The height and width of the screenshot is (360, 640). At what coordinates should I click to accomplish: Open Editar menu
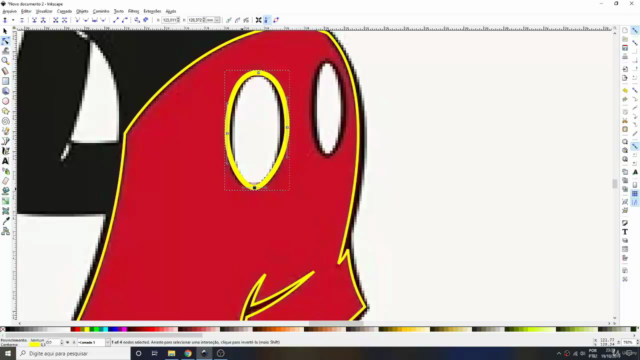26,11
